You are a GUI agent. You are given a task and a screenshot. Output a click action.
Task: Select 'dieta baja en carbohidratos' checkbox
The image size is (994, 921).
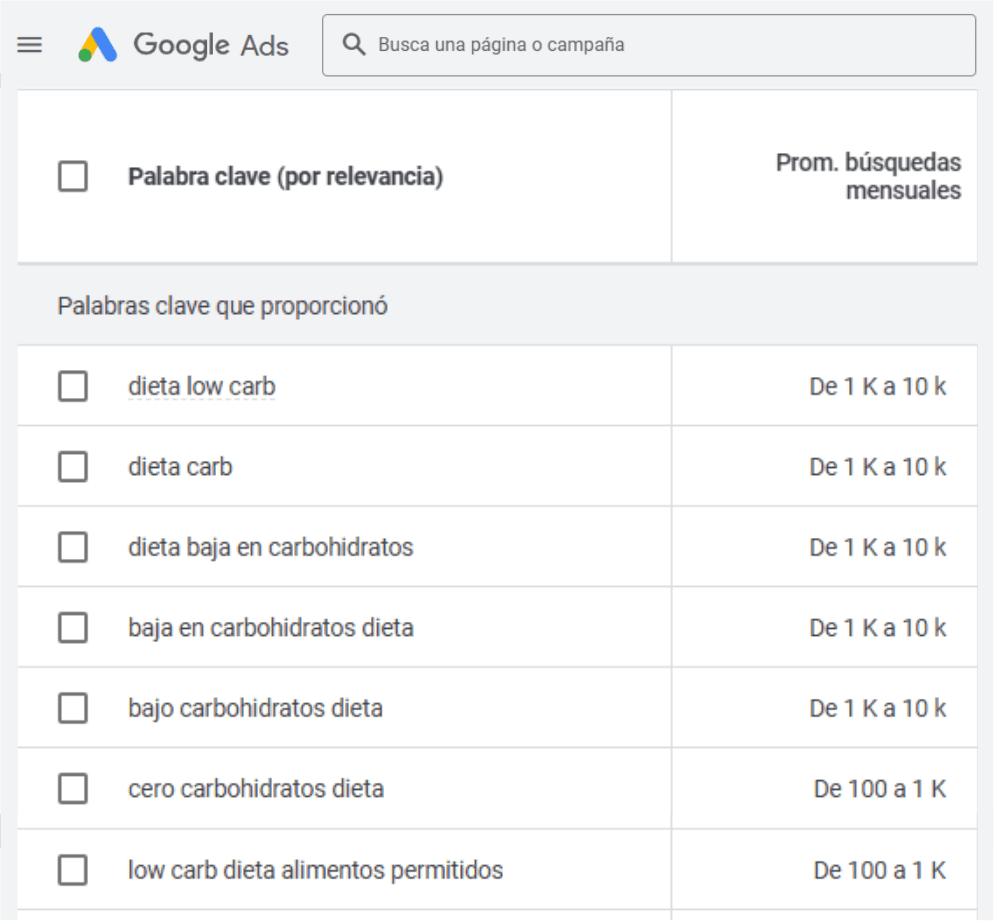pos(72,548)
